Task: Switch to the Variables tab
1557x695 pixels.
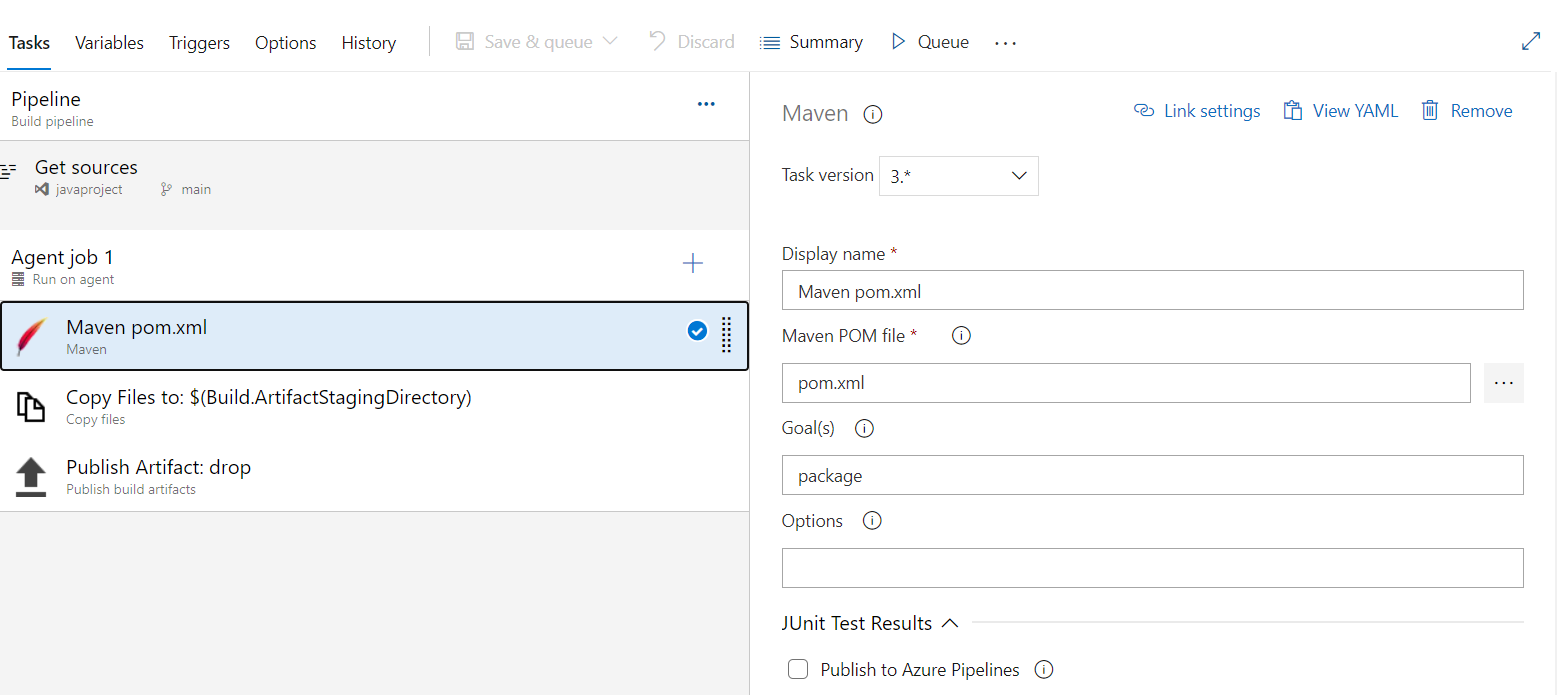Action: click(109, 43)
